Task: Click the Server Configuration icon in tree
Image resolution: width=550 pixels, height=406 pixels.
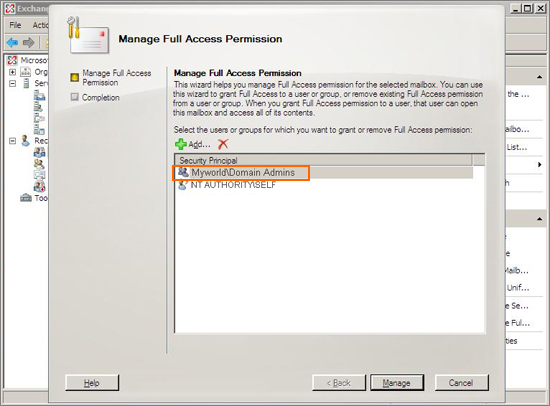Action: pyautogui.click(x=26, y=83)
